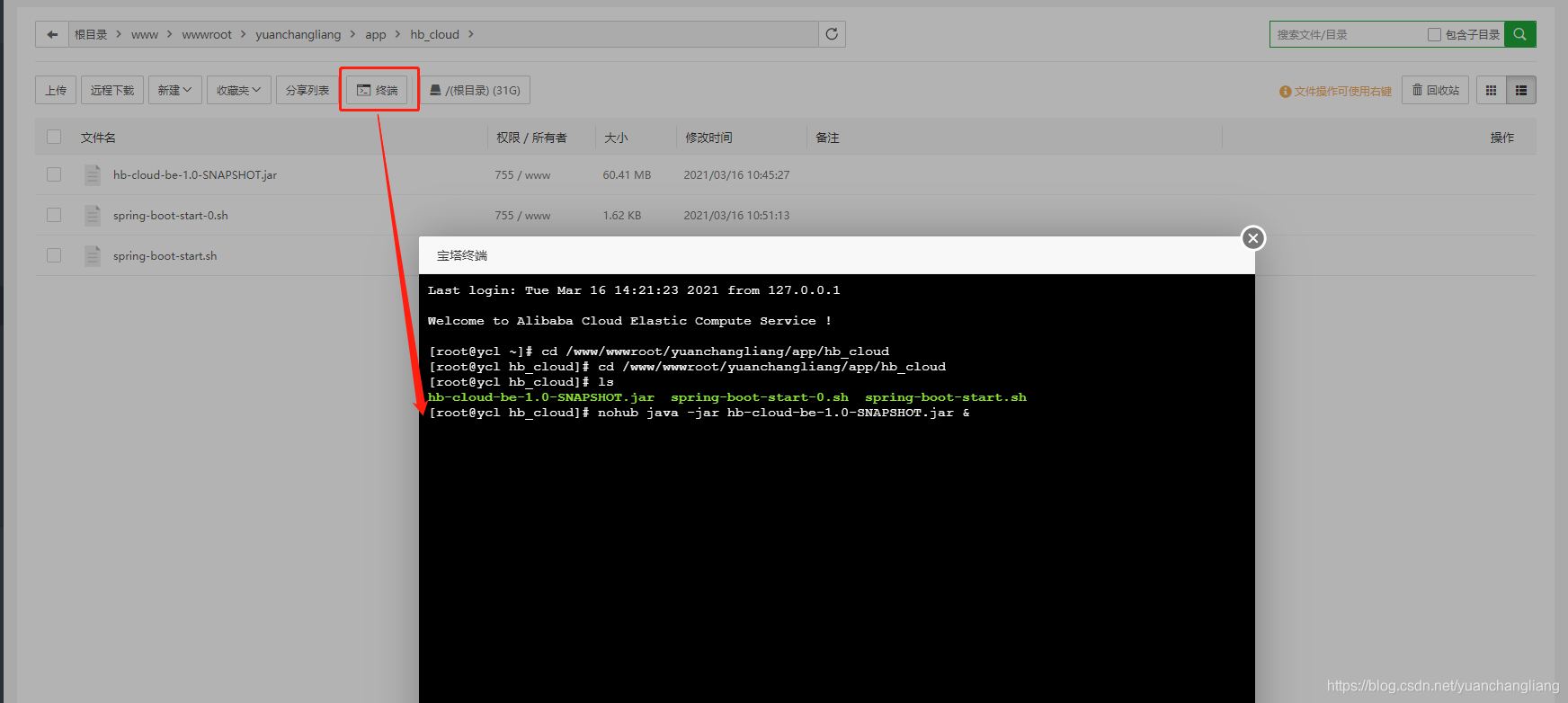This screenshot has width=1568, height=703.
Task: Click the 文件名 column header
Action: 98,138
